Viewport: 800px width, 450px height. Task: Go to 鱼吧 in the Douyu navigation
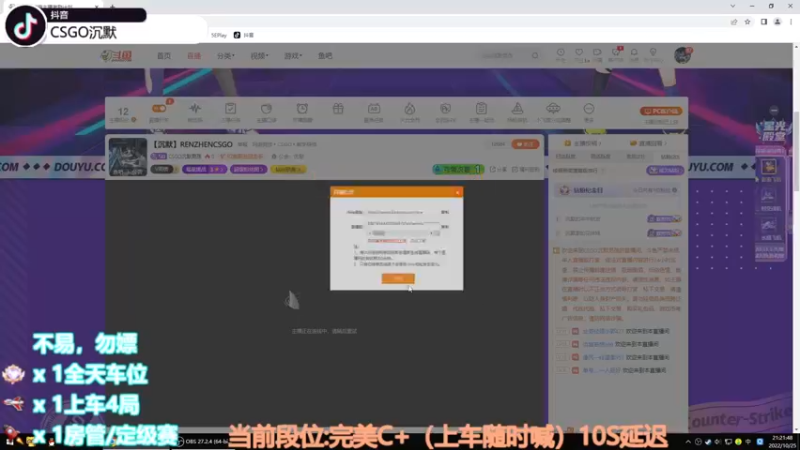point(325,56)
